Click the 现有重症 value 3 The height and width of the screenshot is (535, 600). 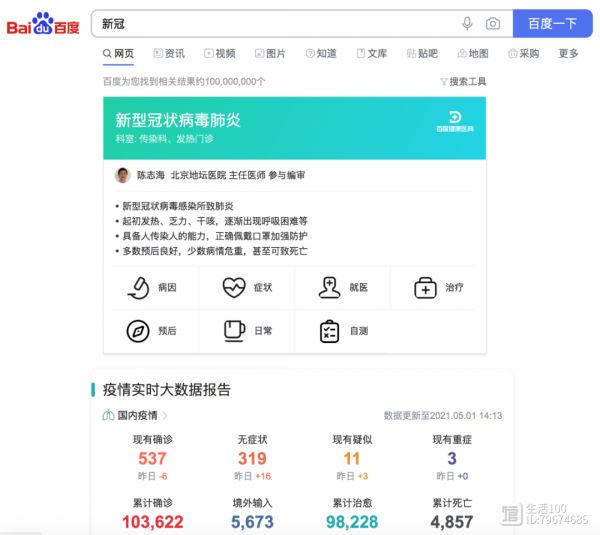tap(452, 458)
